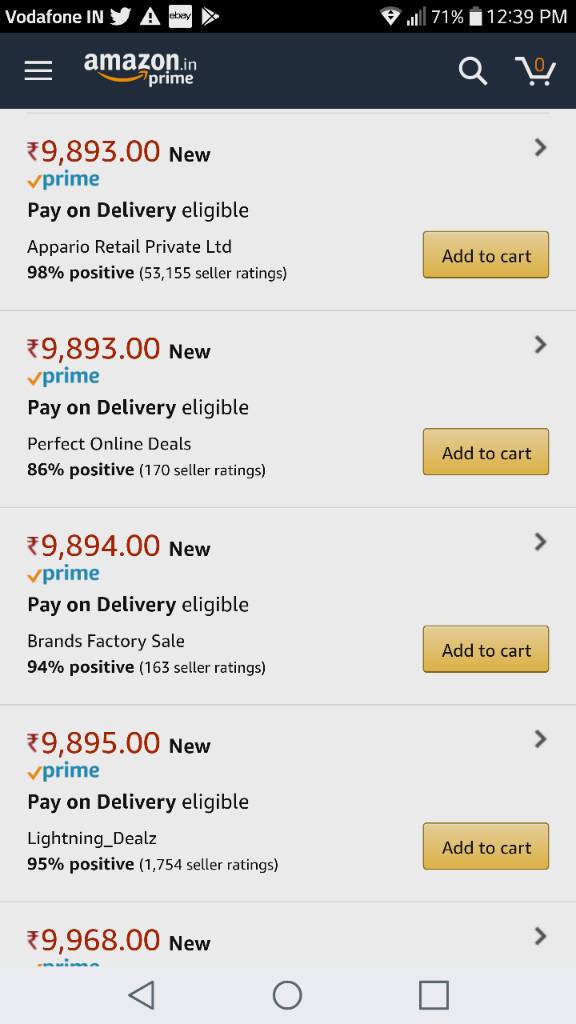The height and width of the screenshot is (1024, 576).
Task: Tap the eBay notification icon in status bar
Action: point(180,16)
